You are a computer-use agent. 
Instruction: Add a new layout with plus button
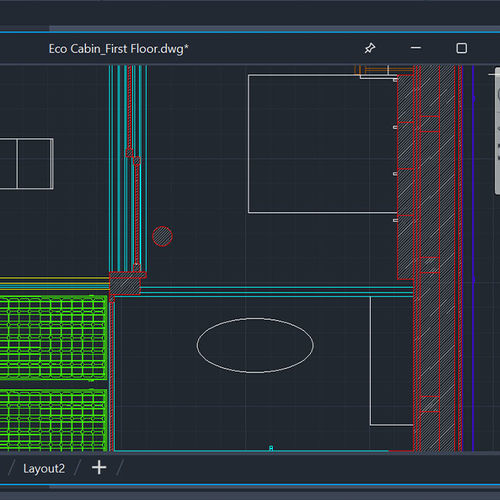pyautogui.click(x=99, y=468)
